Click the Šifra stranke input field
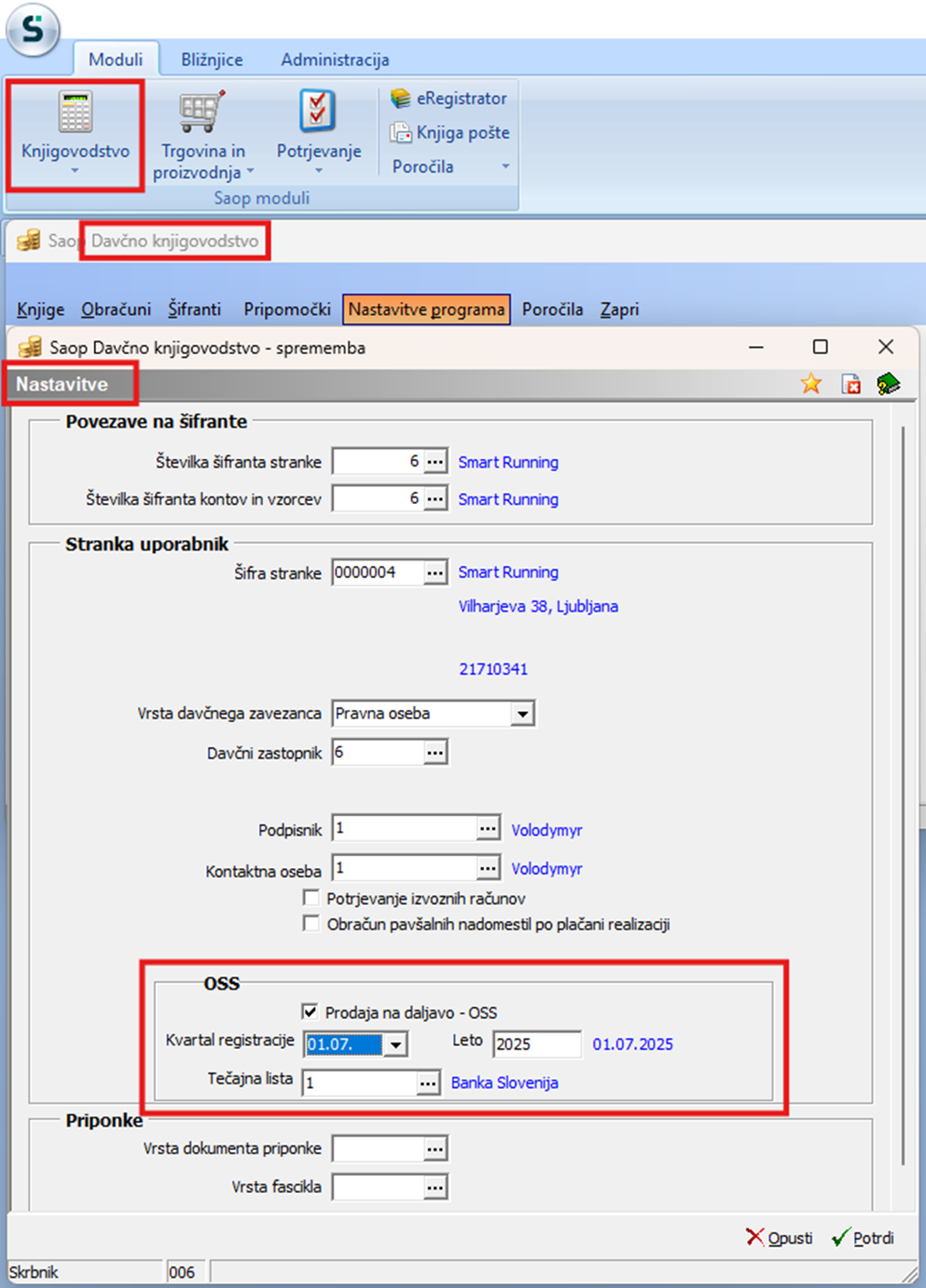 pos(378,572)
